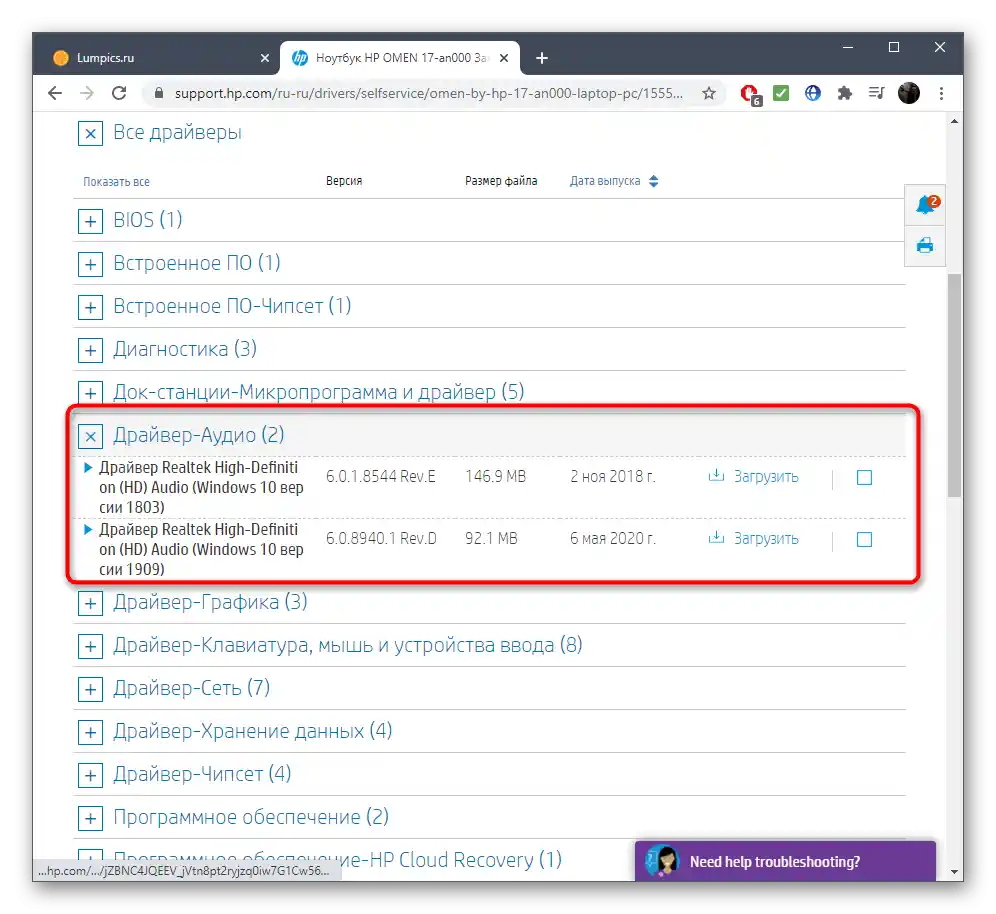Click the page vertical scrollbar thumb
Viewport: 996px width, 914px height.
tap(954, 385)
